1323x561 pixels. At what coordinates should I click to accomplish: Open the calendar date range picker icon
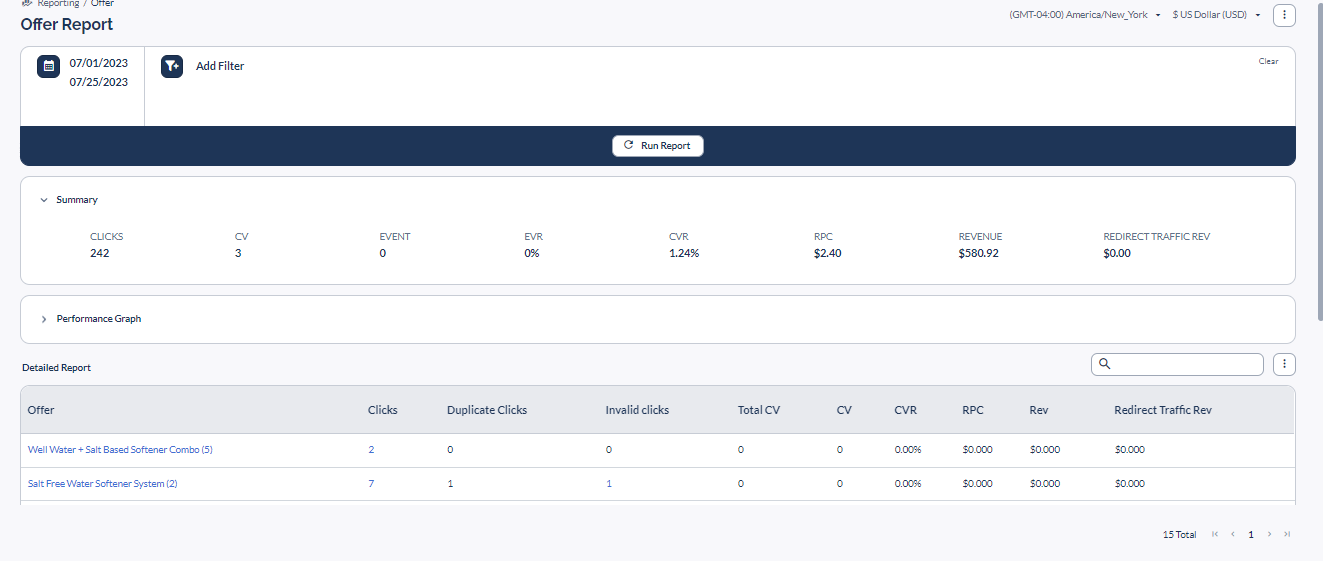[x=48, y=66]
